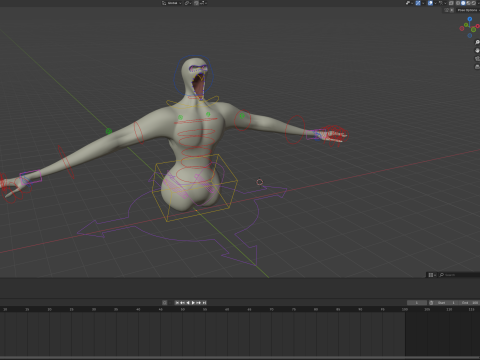Switch to wireframe viewport shading
480x360 pixels.
click(x=458, y=3)
